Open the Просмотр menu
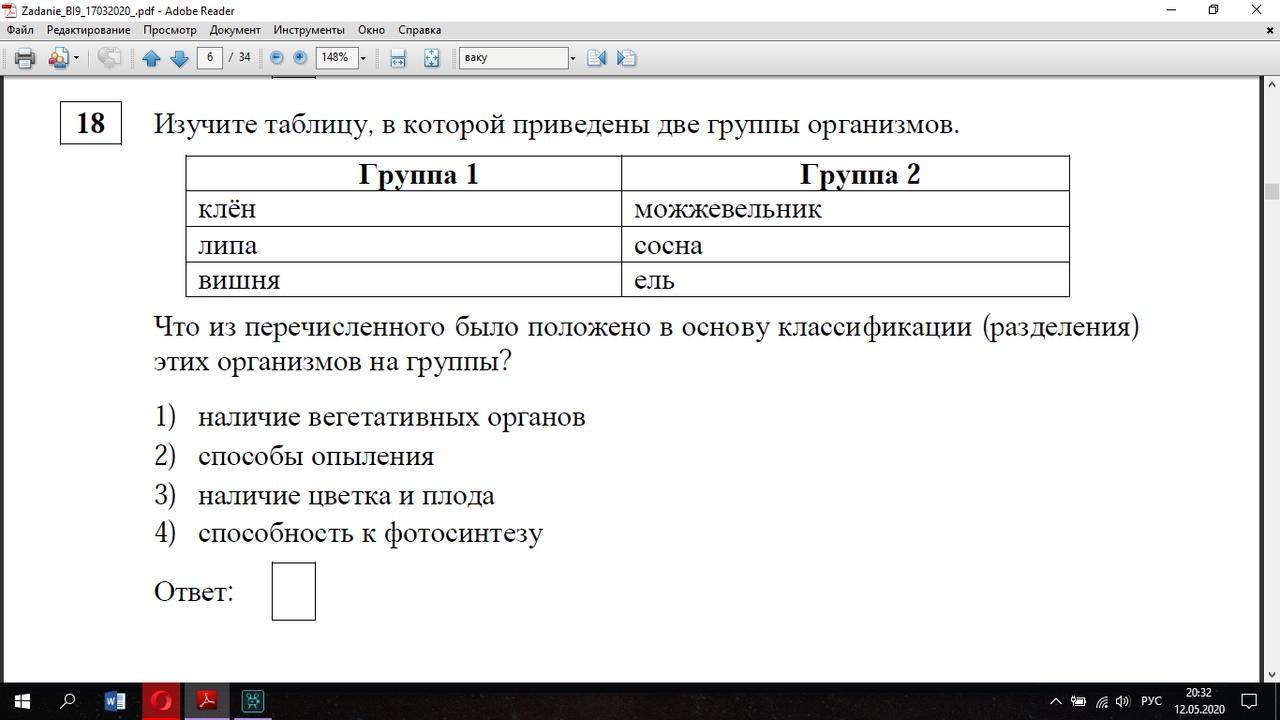Viewport: 1280px width, 720px height. click(170, 30)
